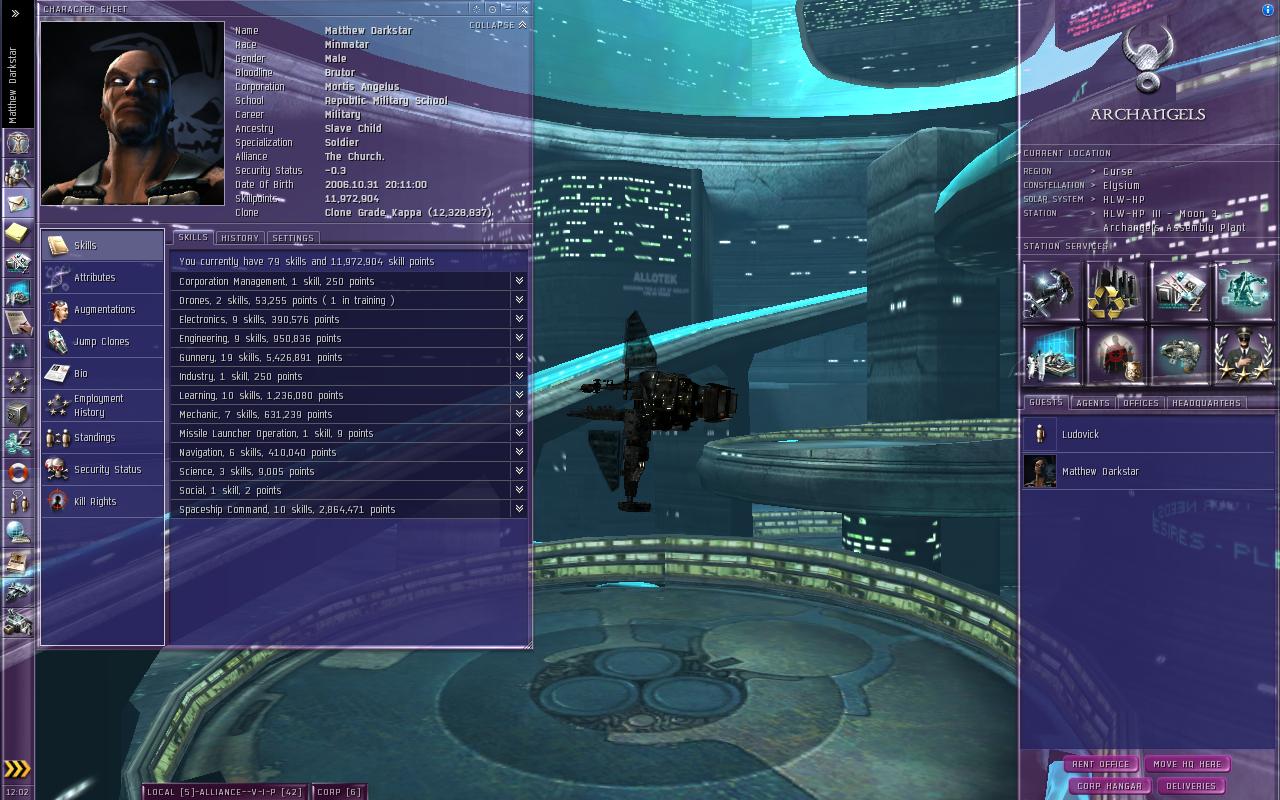Screen dimensions: 1280x800
Task: Click 'The Church.' alliance name
Action: pyautogui.click(x=355, y=157)
